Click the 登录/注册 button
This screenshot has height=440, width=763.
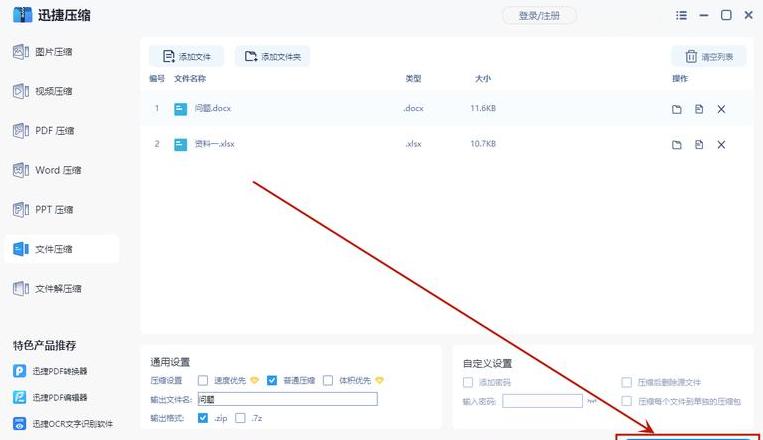click(x=539, y=16)
